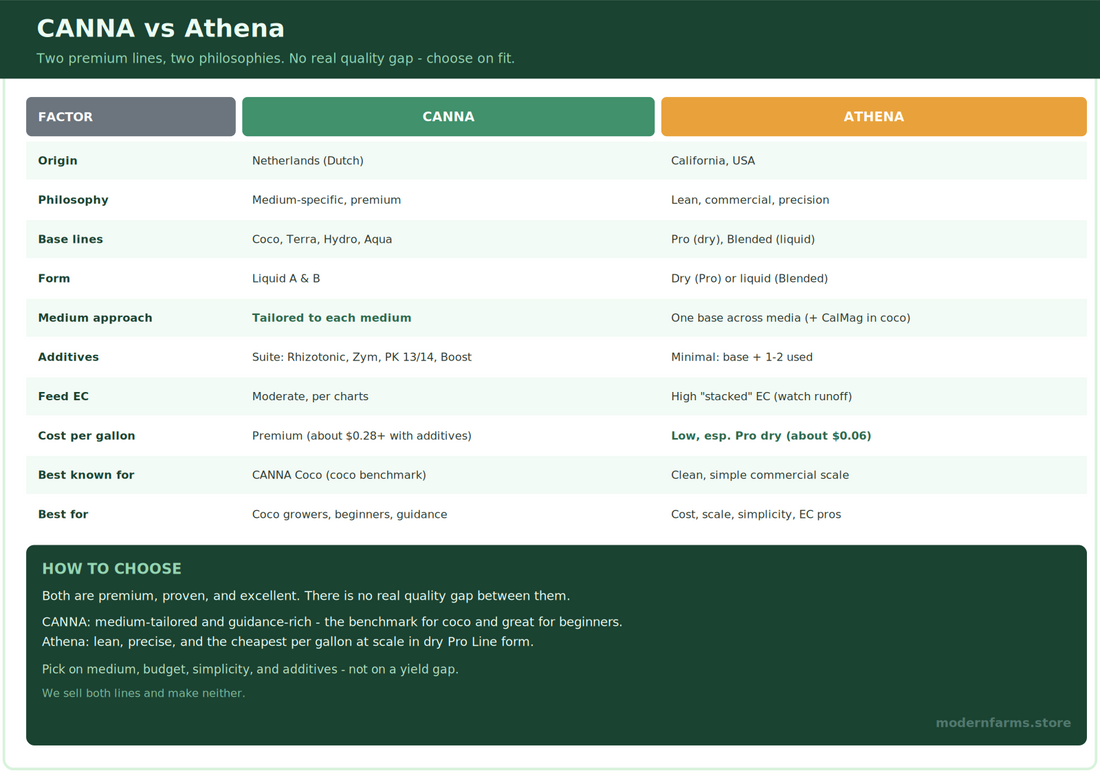The image size is (1100, 773).
Task: Click the FACTOR column header
Action: coord(130,116)
